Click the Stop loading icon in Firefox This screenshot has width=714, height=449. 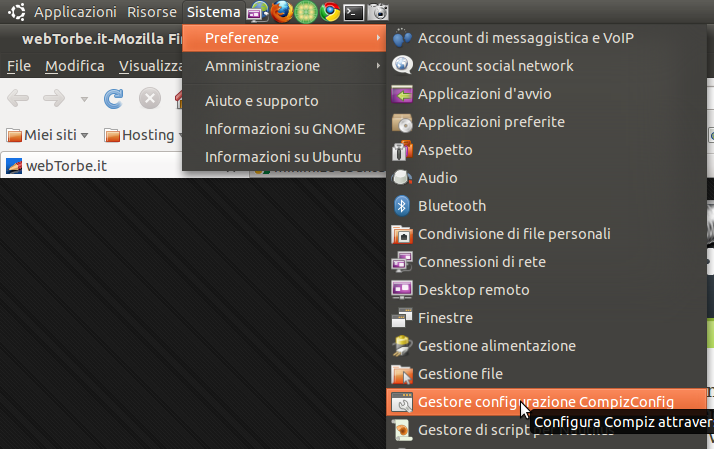click(150, 98)
